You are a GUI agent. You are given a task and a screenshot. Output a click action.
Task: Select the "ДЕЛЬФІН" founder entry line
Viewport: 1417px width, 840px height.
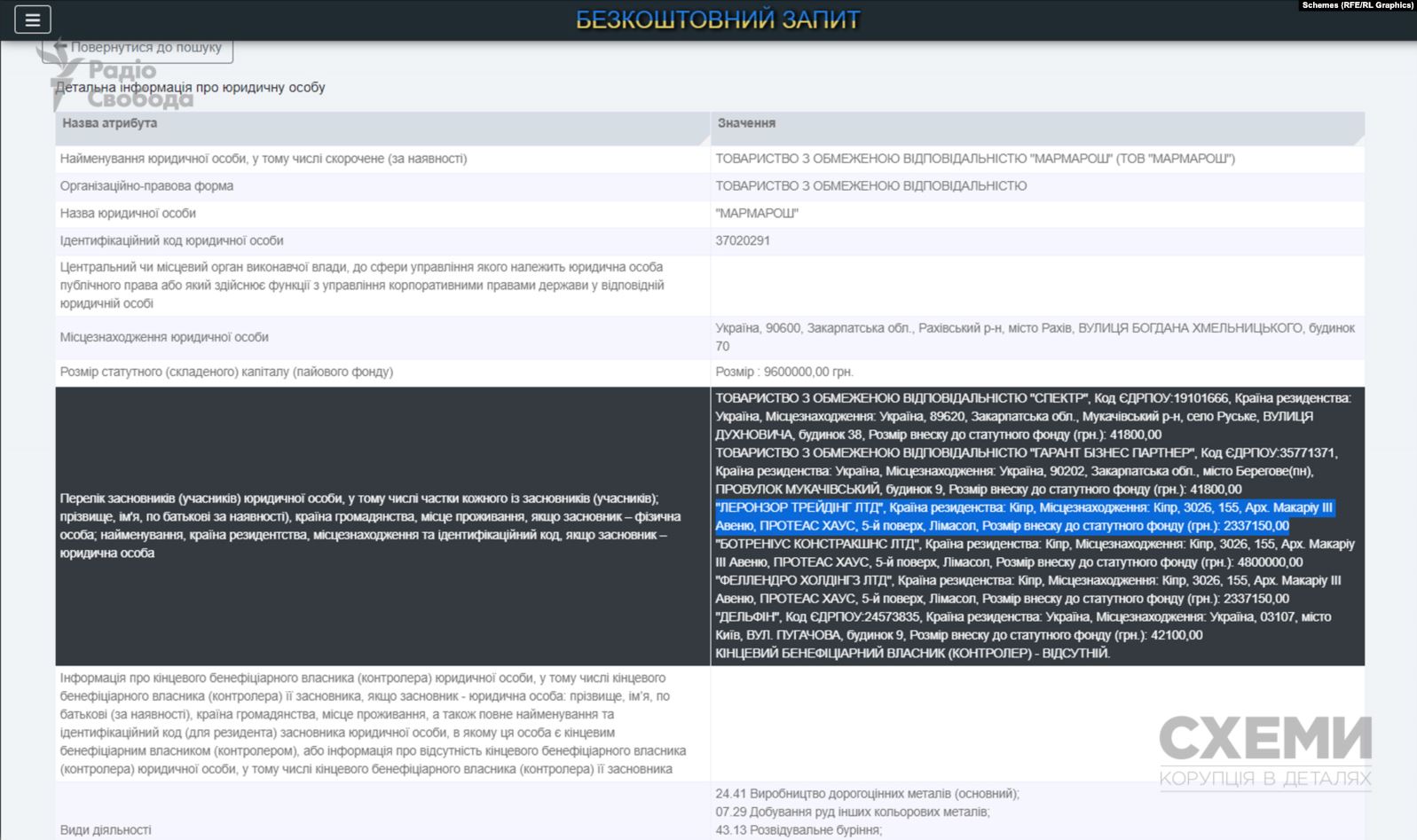click(x=1023, y=626)
